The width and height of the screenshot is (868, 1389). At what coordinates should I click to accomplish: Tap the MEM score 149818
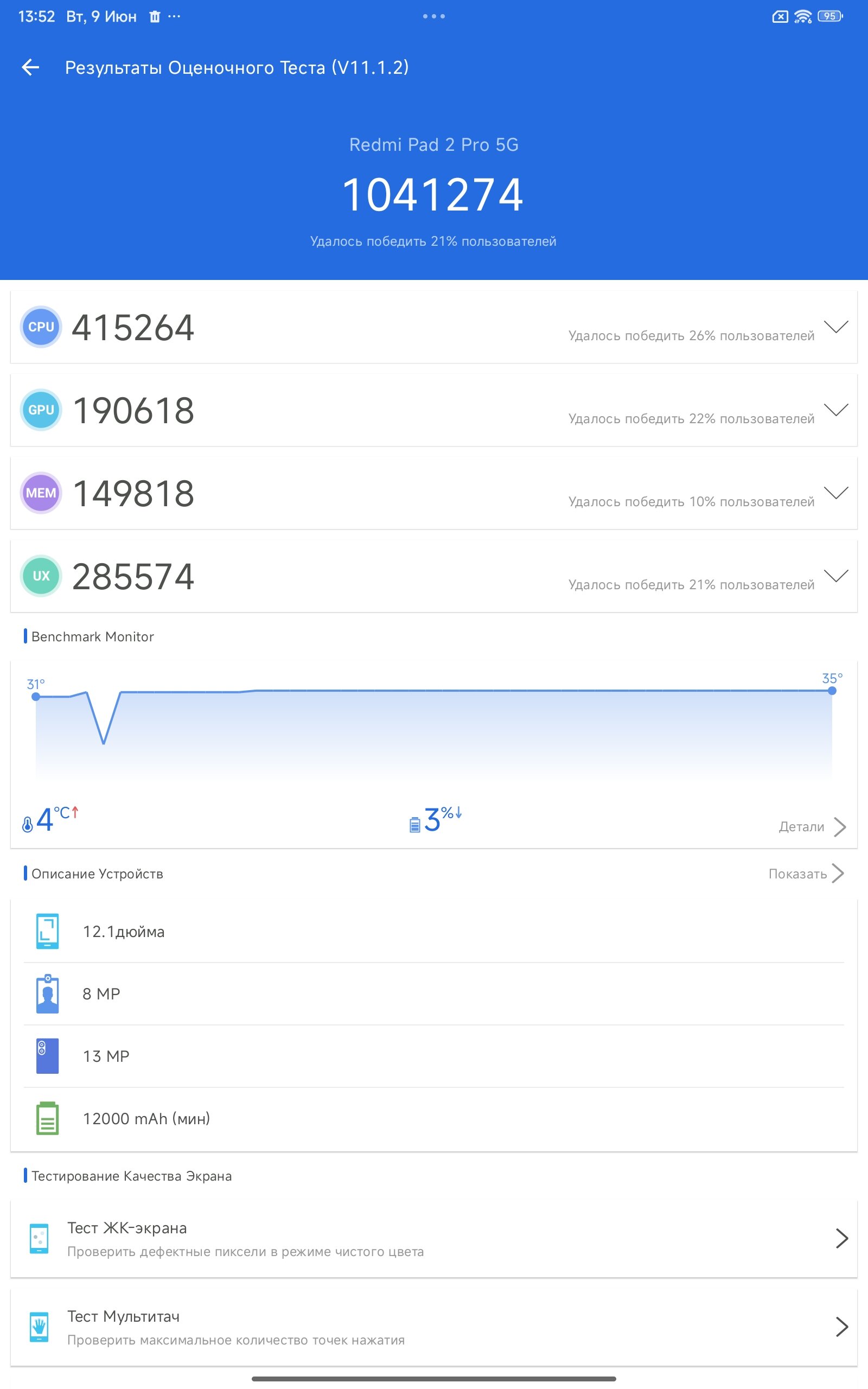(x=134, y=494)
